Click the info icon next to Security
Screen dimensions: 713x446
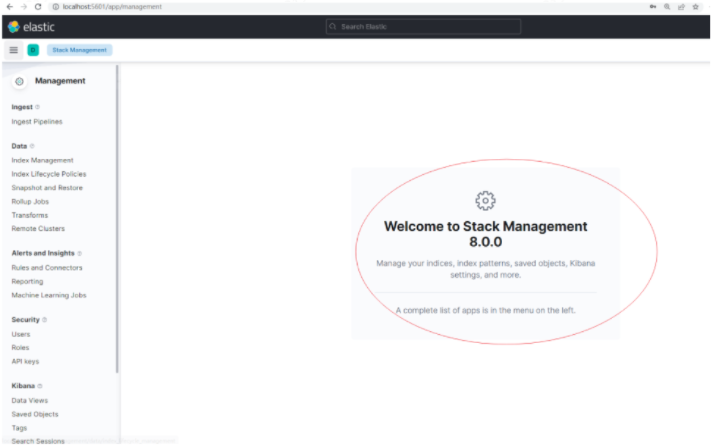pyautogui.click(x=45, y=320)
